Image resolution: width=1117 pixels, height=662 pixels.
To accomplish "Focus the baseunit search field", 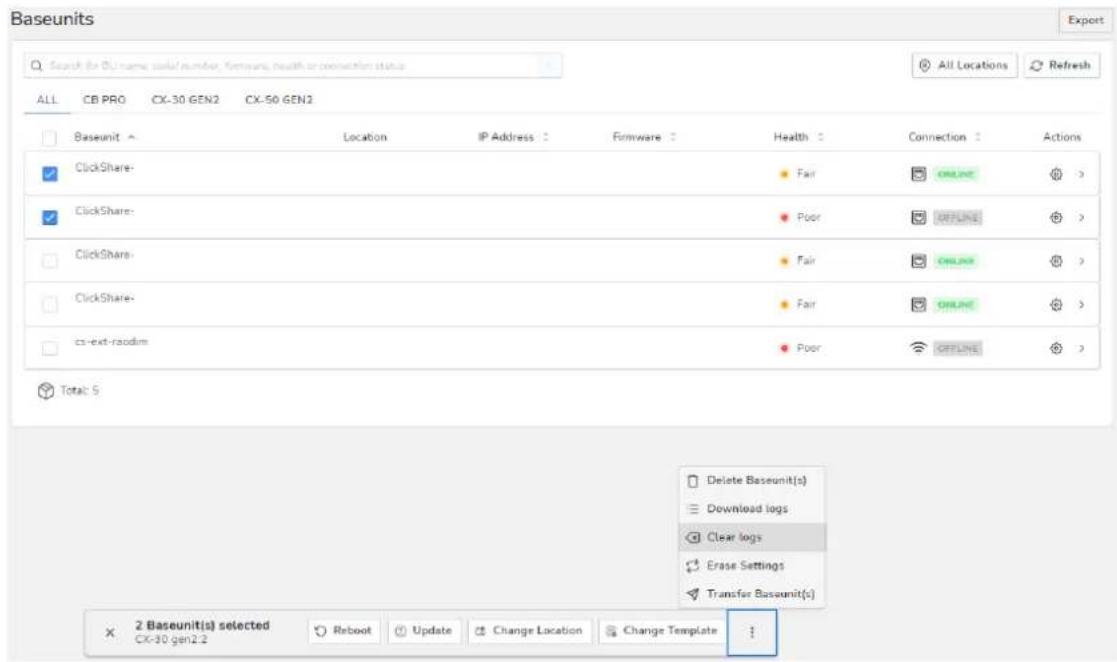I will click(x=292, y=66).
